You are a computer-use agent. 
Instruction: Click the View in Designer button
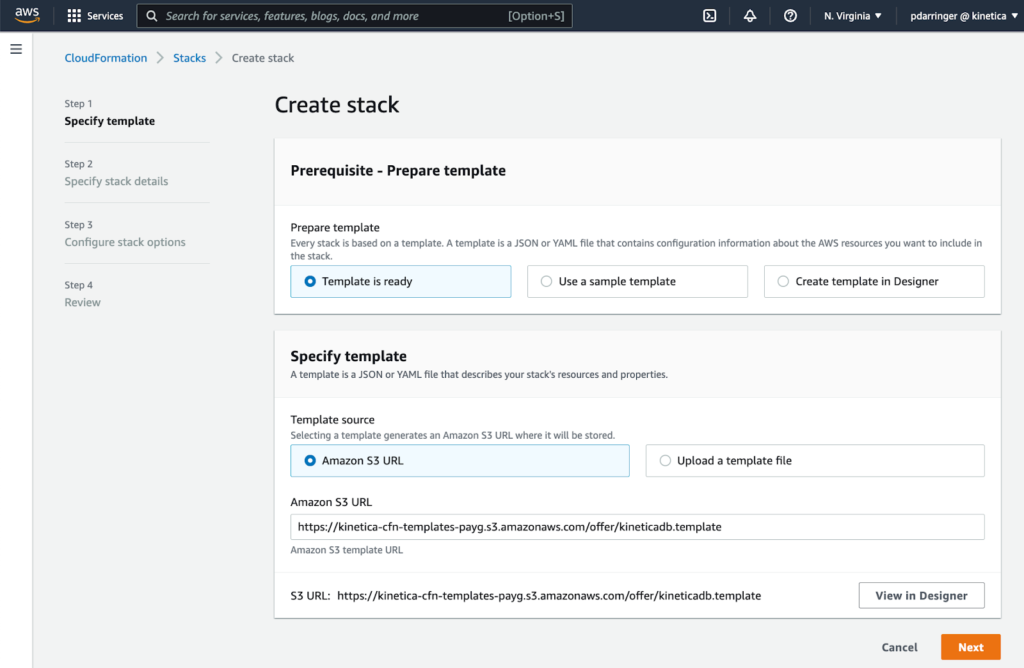point(921,595)
